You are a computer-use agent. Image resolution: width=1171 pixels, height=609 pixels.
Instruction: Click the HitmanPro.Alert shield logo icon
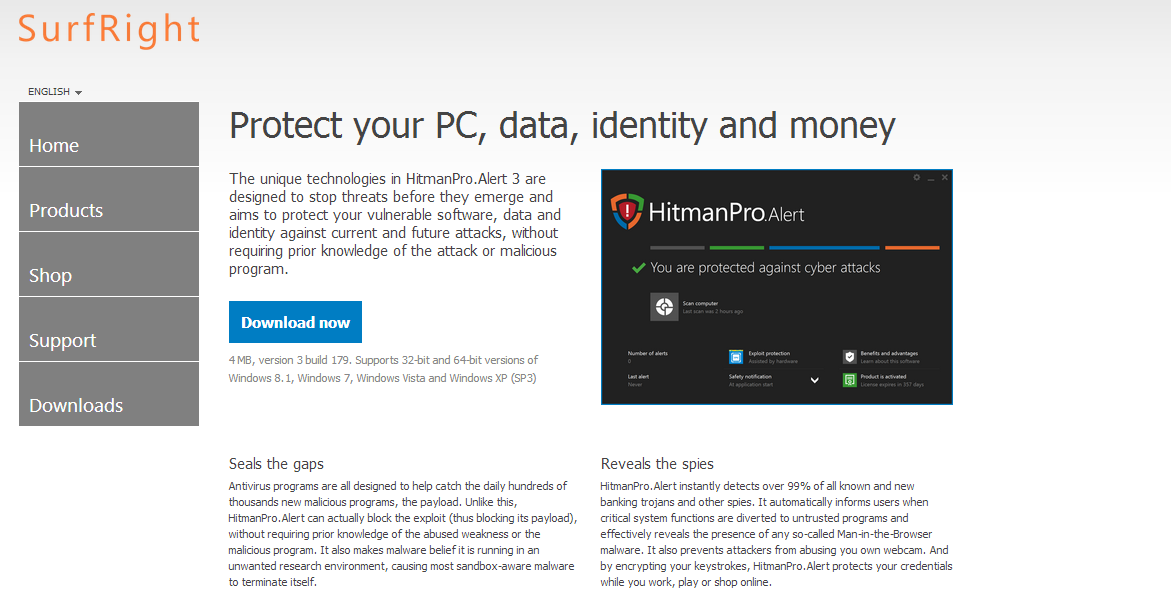[x=627, y=211]
